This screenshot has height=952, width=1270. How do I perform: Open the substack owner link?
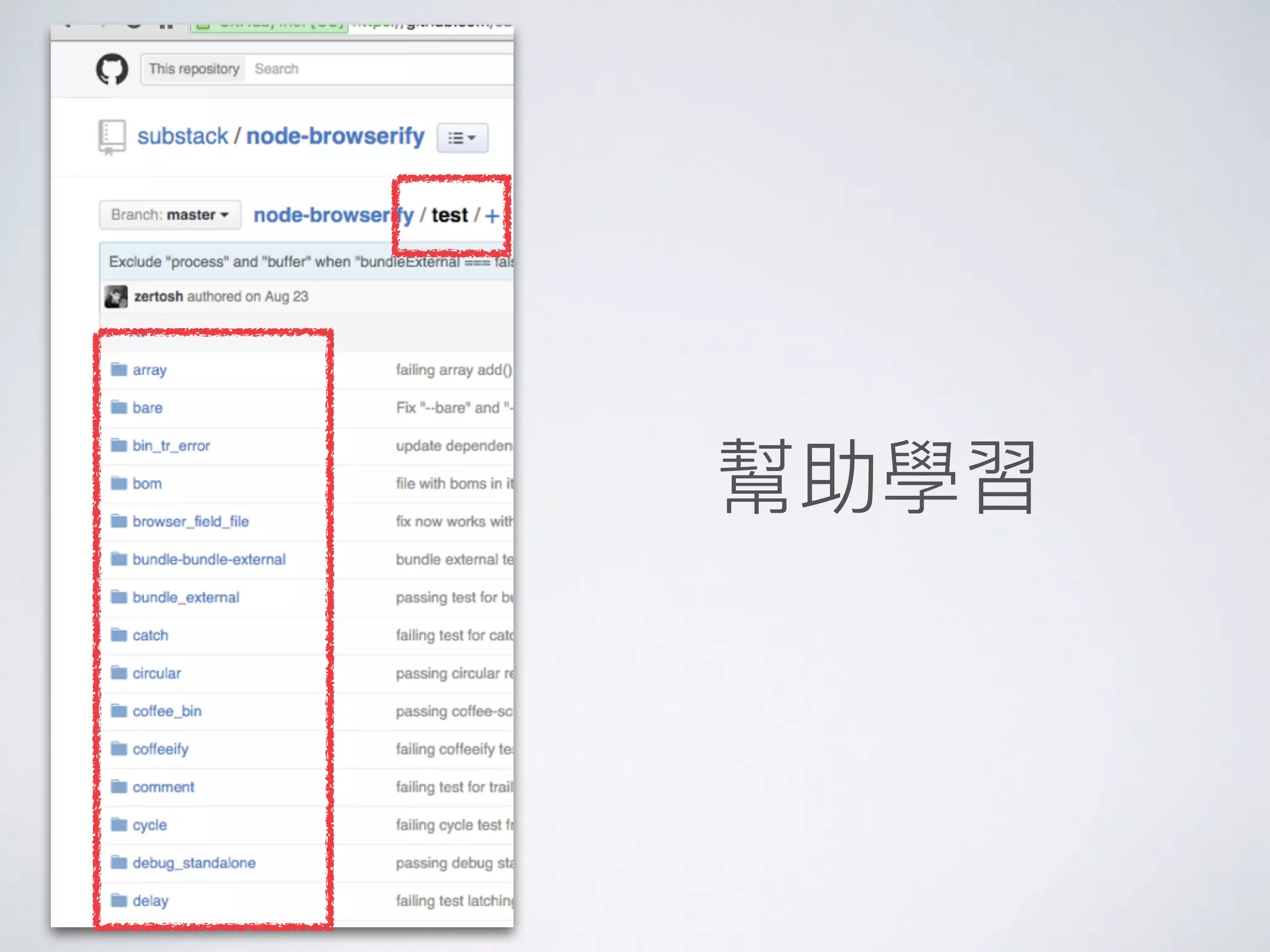[182, 136]
